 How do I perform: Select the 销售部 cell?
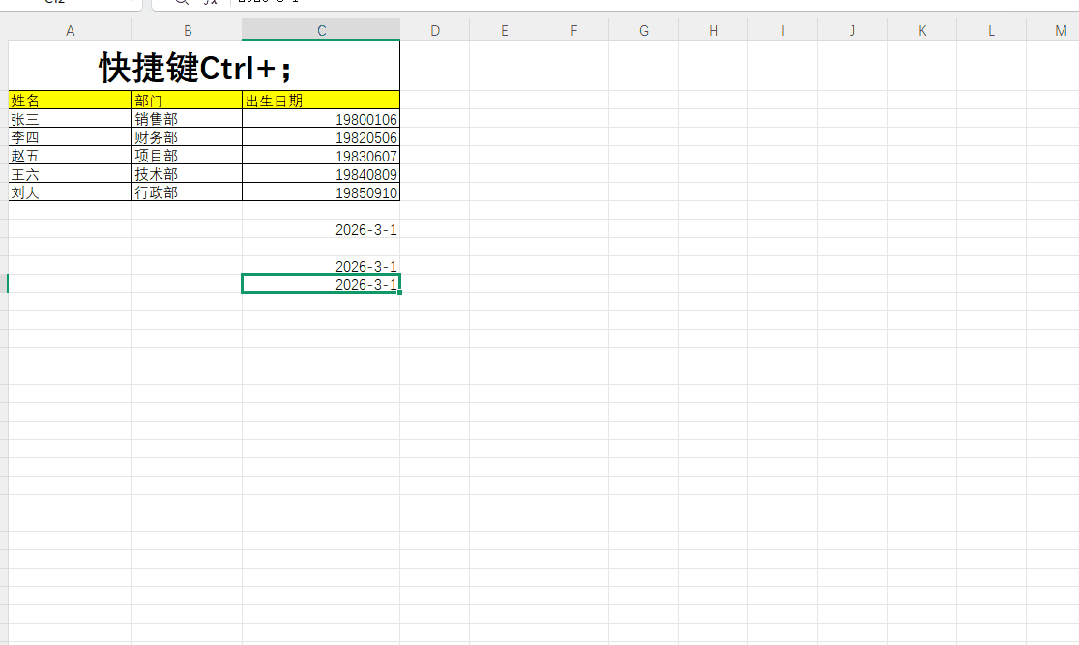pyautogui.click(x=187, y=118)
